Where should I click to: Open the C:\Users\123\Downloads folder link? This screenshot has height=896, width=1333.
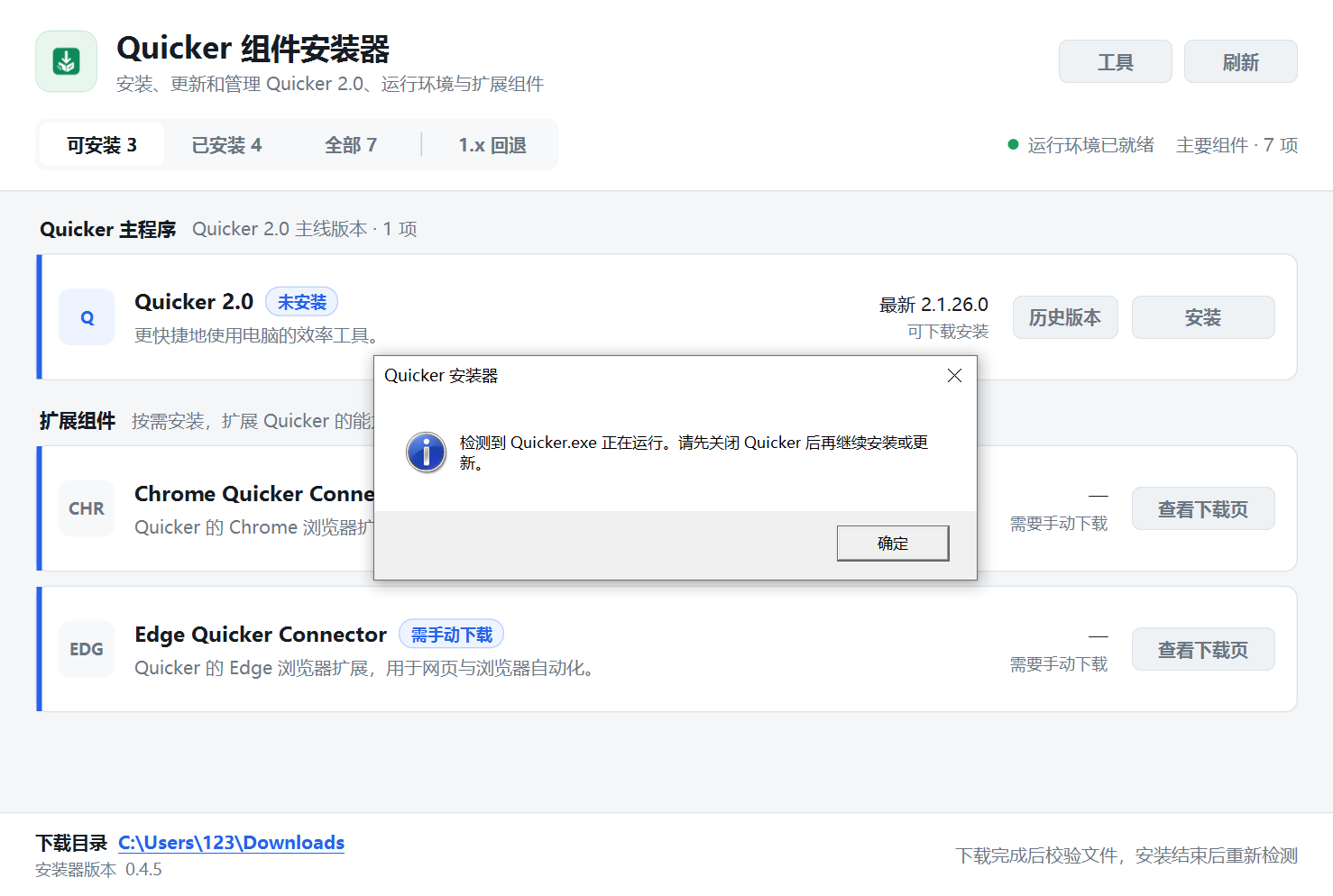pyautogui.click(x=231, y=843)
